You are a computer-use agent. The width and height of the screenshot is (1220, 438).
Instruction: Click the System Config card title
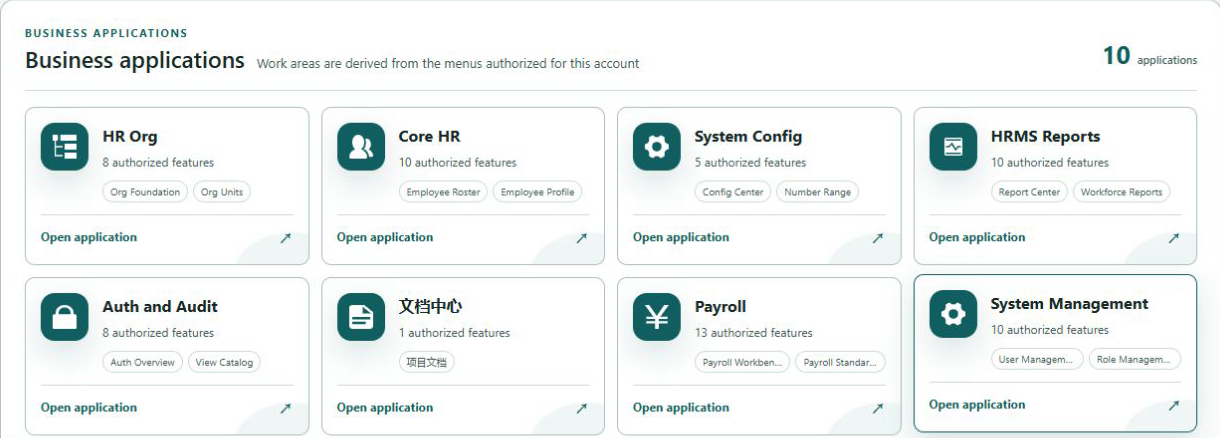749,137
